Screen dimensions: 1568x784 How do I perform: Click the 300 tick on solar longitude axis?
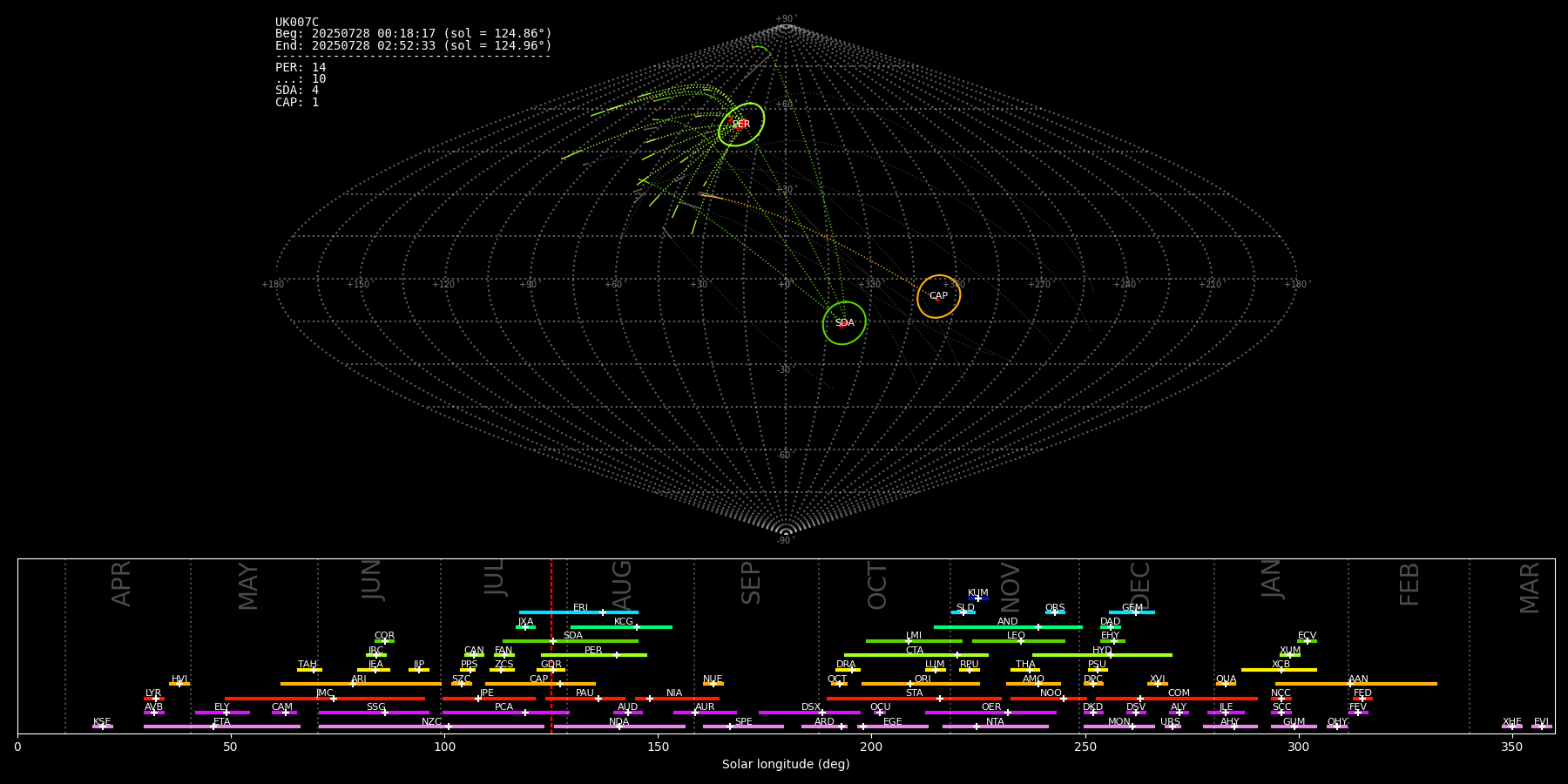(1298, 747)
